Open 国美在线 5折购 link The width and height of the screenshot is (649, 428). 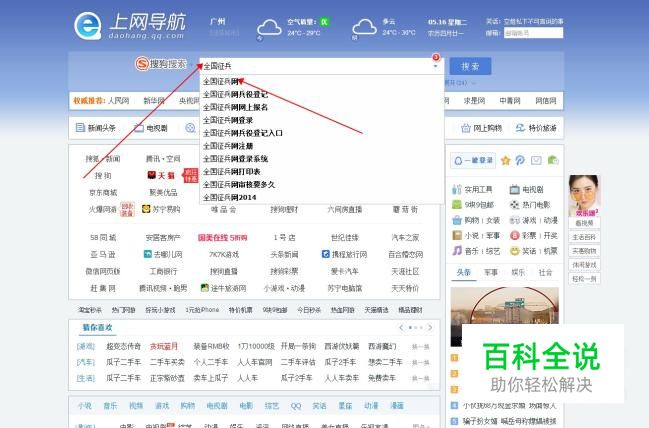(223, 238)
